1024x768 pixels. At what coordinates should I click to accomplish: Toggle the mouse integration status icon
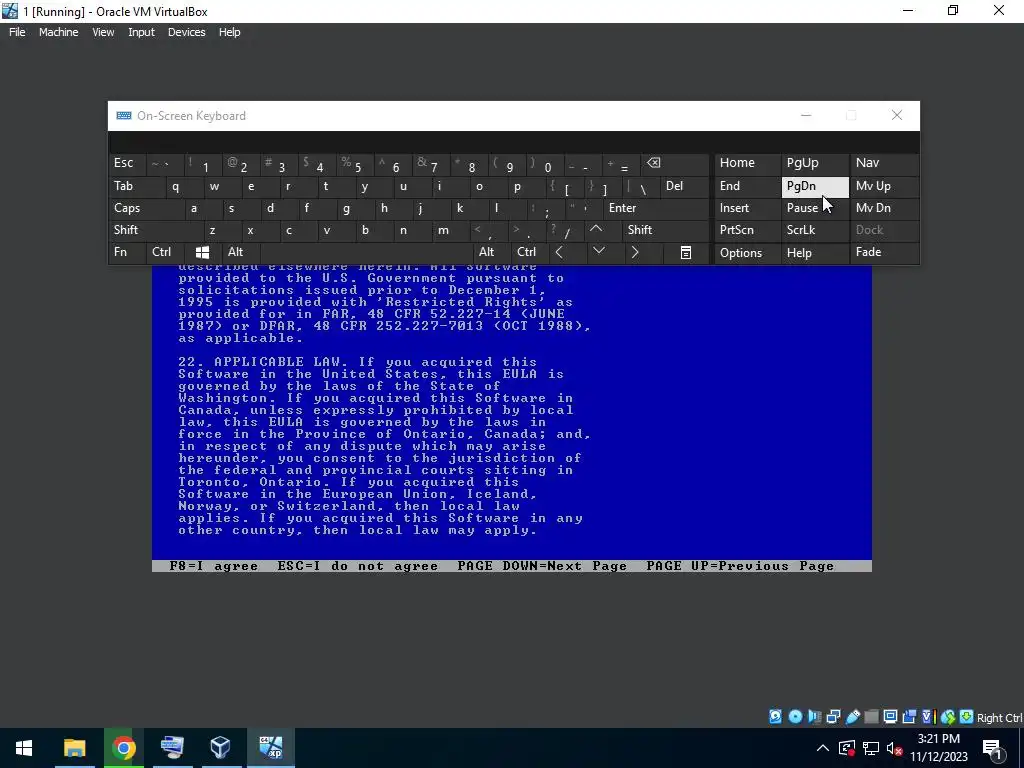click(948, 716)
